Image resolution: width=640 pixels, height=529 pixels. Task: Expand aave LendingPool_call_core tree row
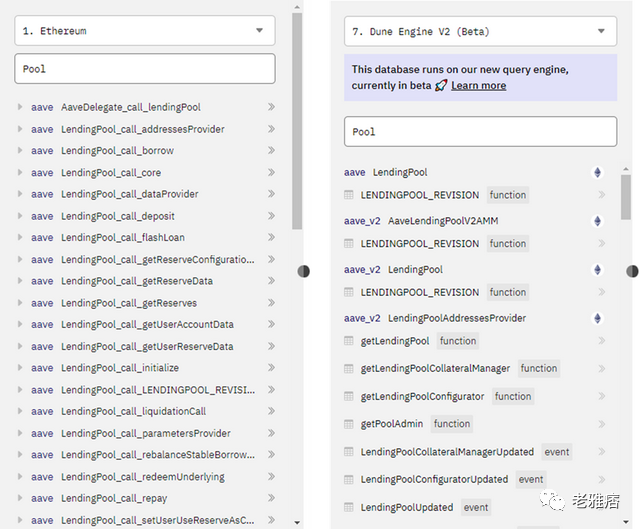[20, 172]
